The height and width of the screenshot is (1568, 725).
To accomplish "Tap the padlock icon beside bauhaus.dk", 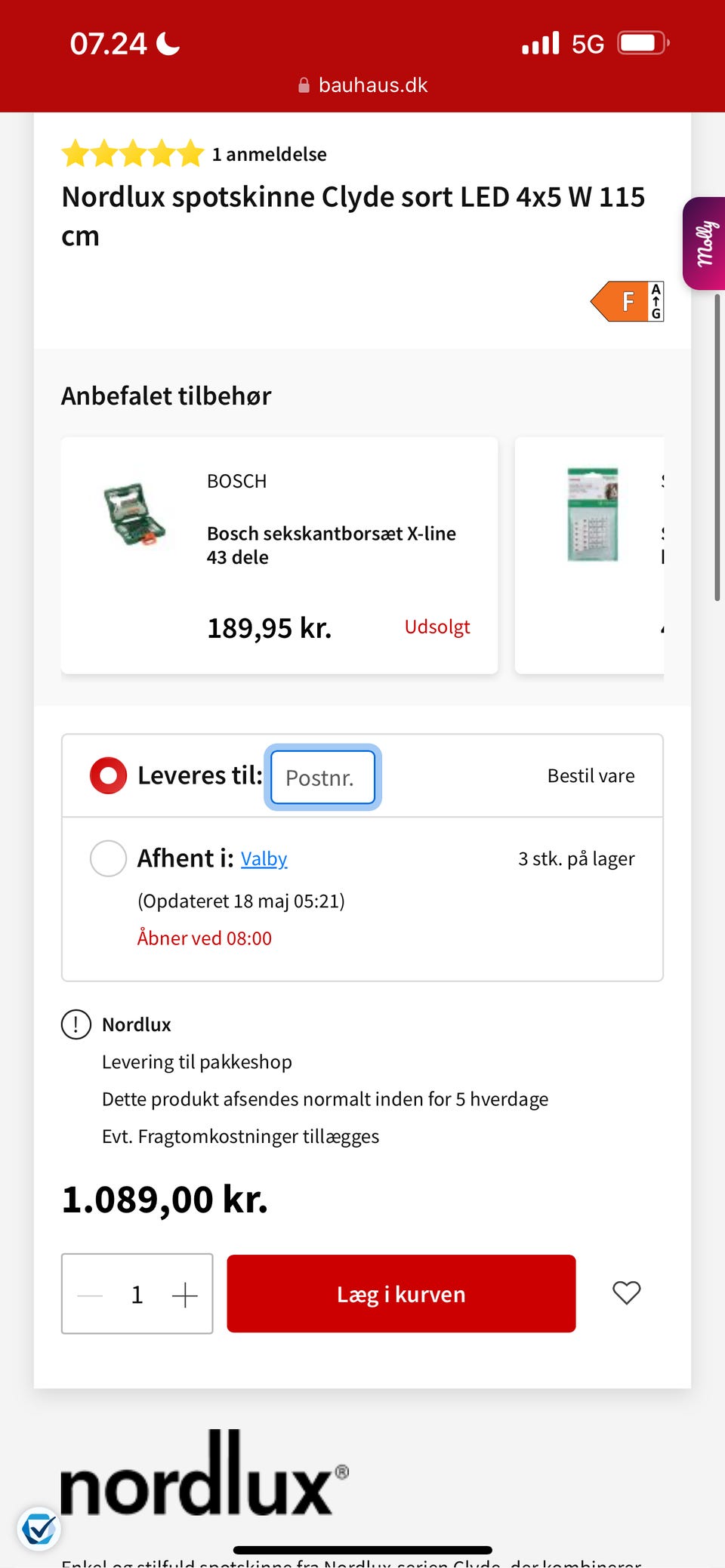I will coord(304,85).
